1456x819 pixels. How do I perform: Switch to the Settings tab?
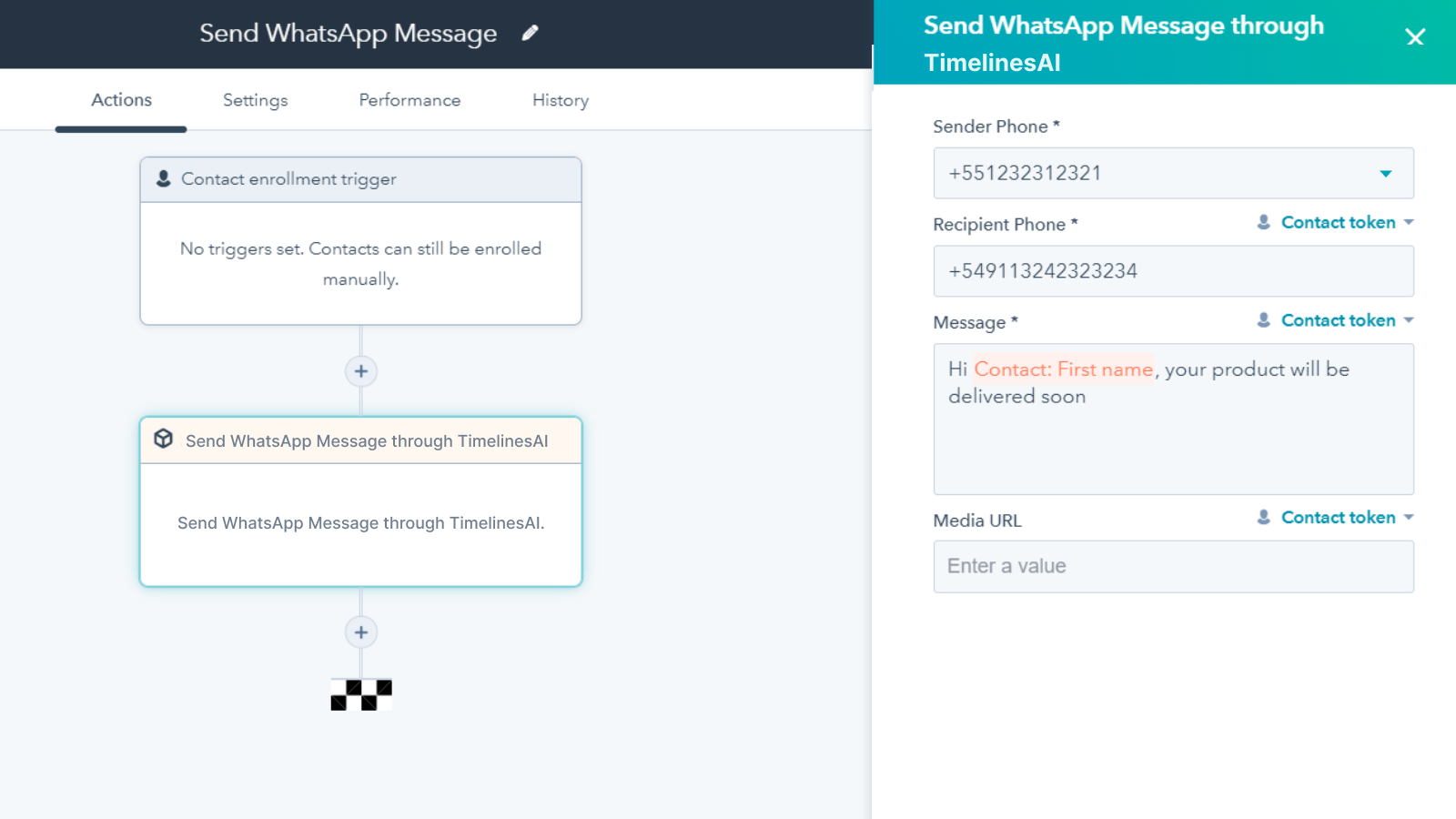[x=255, y=100]
